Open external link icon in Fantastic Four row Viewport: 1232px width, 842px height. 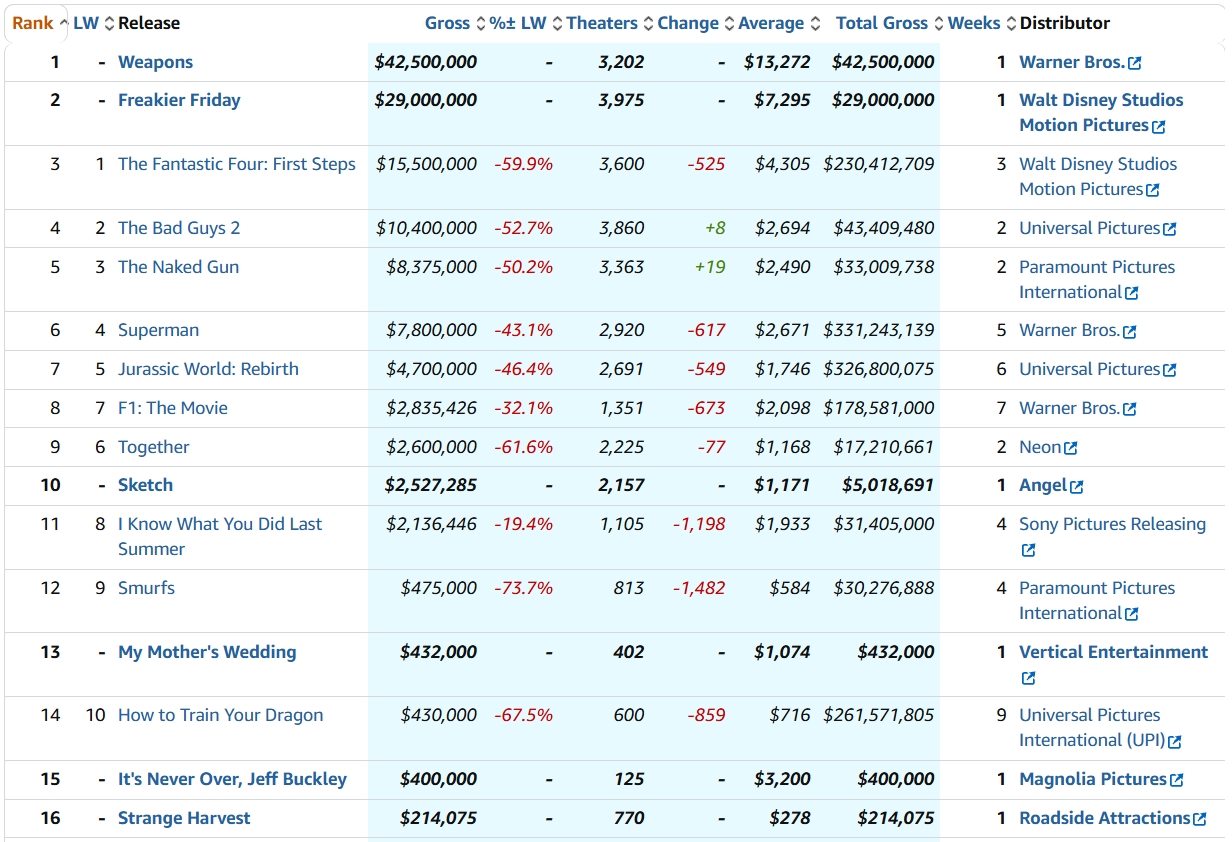[x=1152, y=190]
